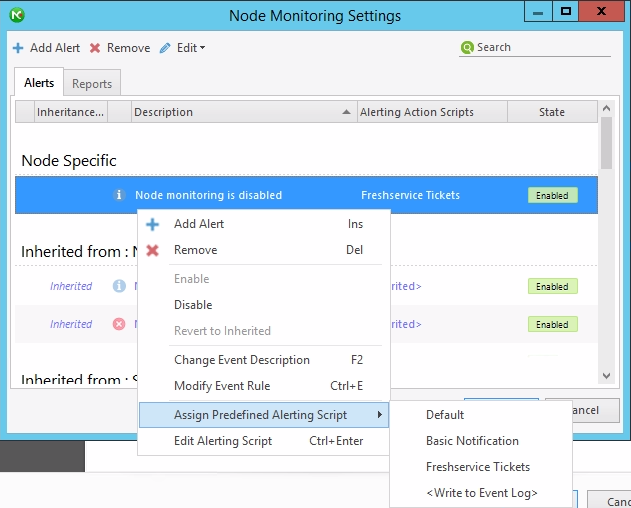Maximize the Node Monitoring Settings window
631x508 pixels.
(565, 11)
